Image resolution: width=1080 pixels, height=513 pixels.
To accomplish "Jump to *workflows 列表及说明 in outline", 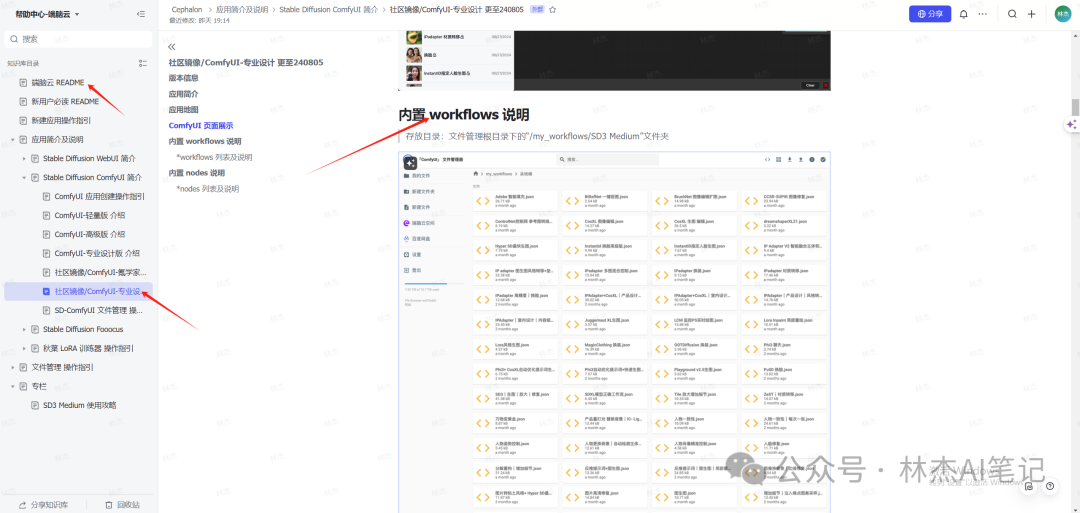I will pos(214,157).
